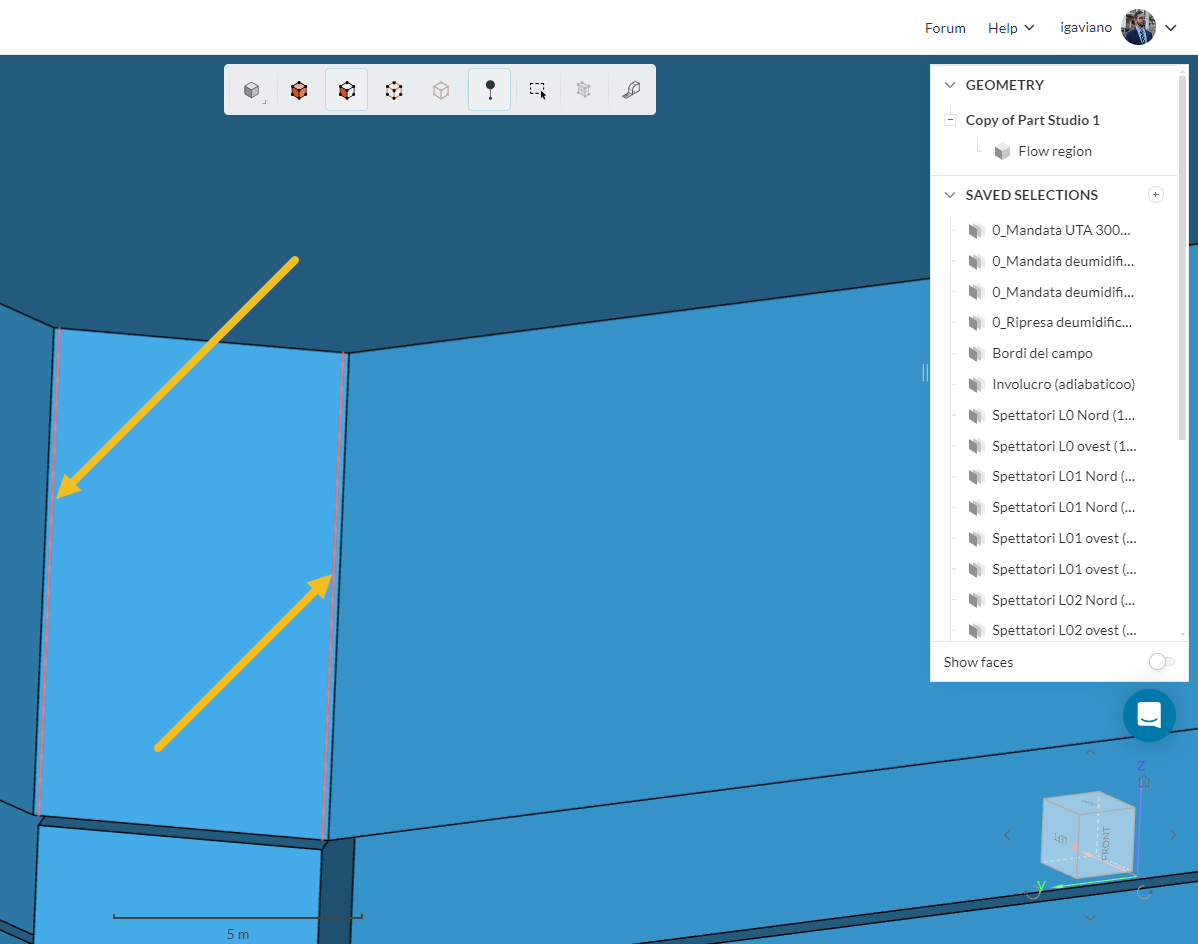Viewport: 1198px width, 944px height.
Task: Select Spettatori L0 Nord saved selection
Action: [x=1064, y=415]
